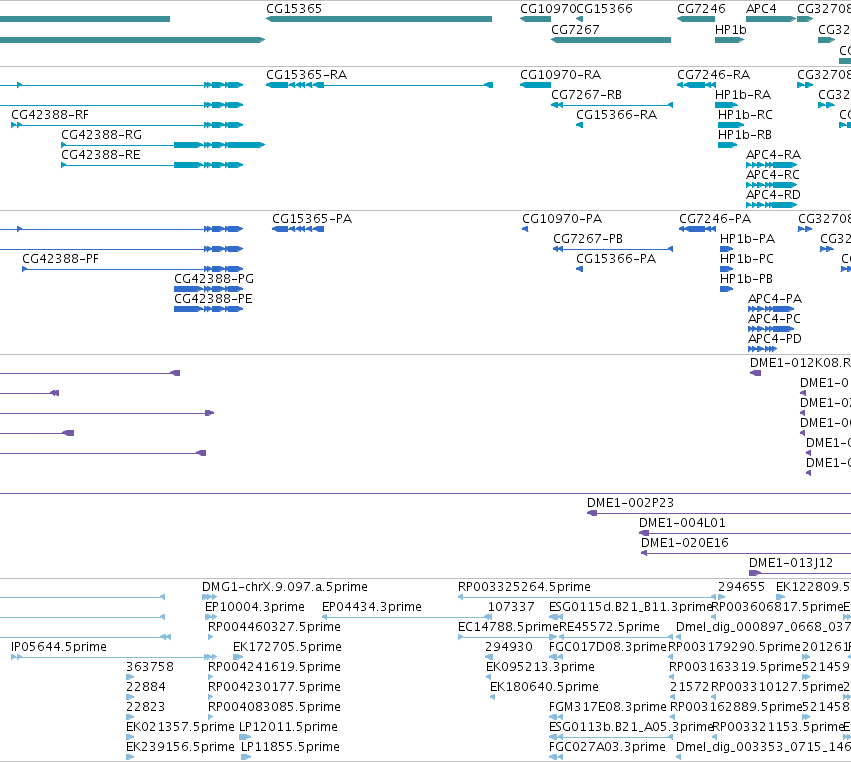
Task: Click the CG7267-RB transcript label
Action: coord(586,94)
